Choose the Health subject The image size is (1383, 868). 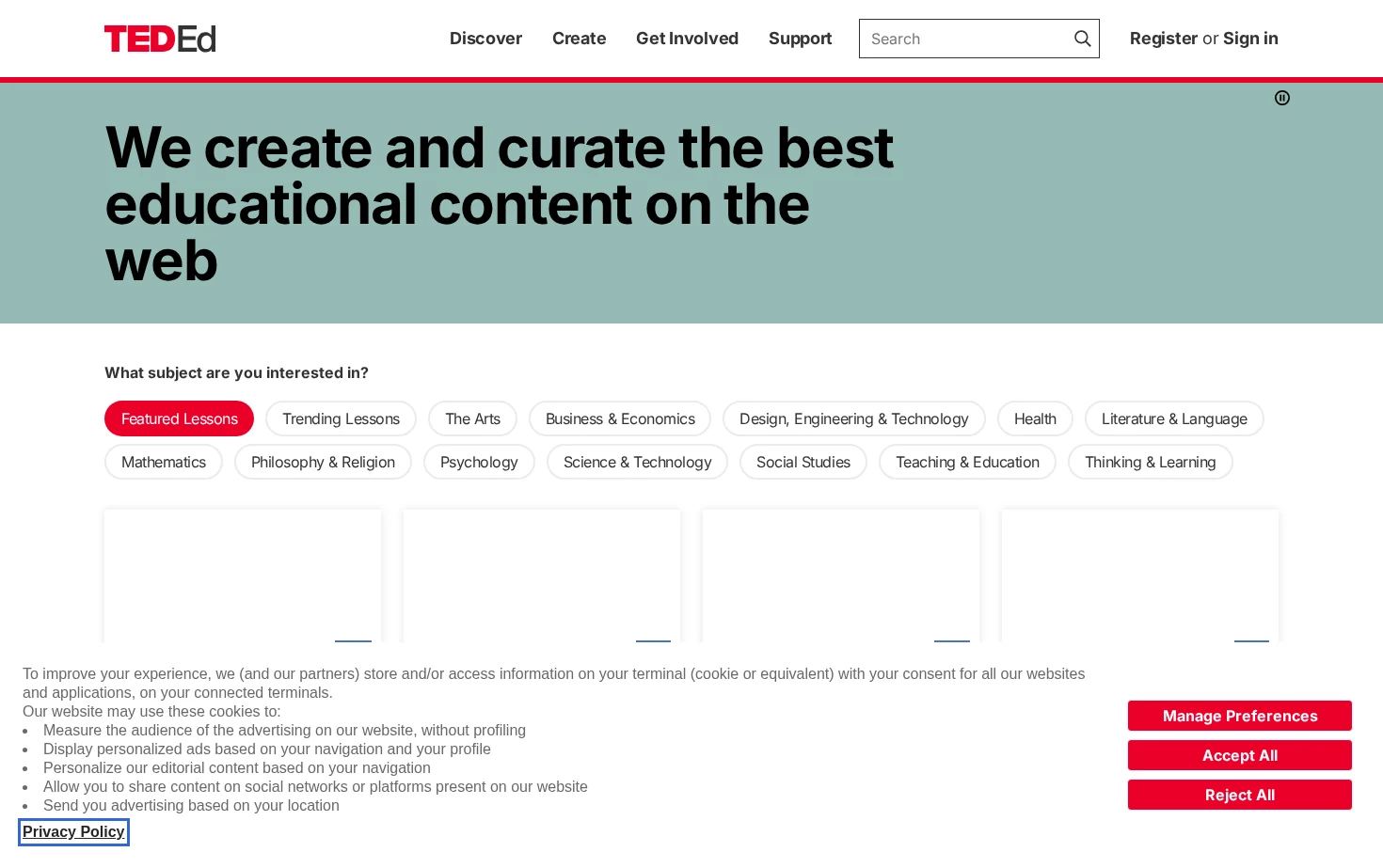point(1035,418)
